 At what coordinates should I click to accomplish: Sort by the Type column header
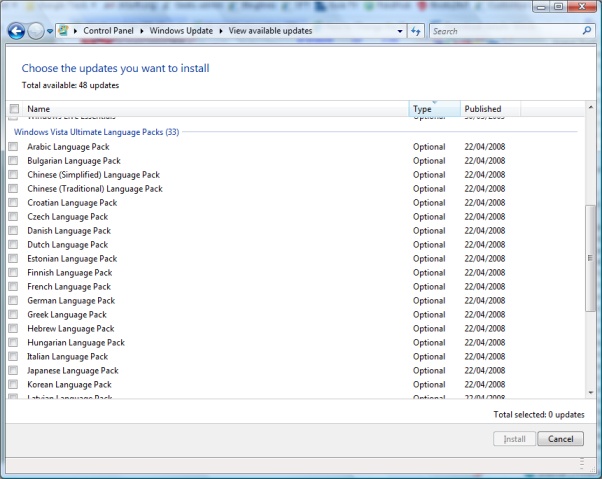coord(435,109)
